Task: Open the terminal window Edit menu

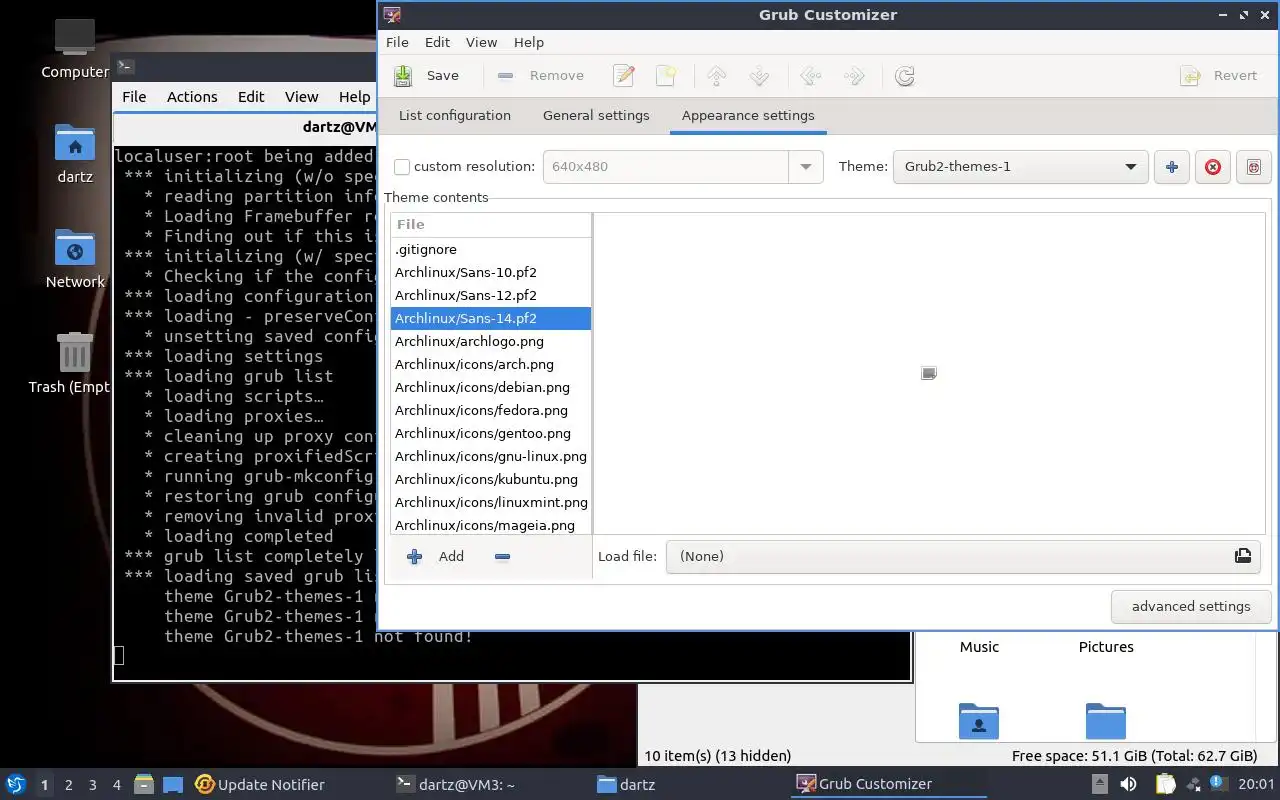Action: [251, 97]
